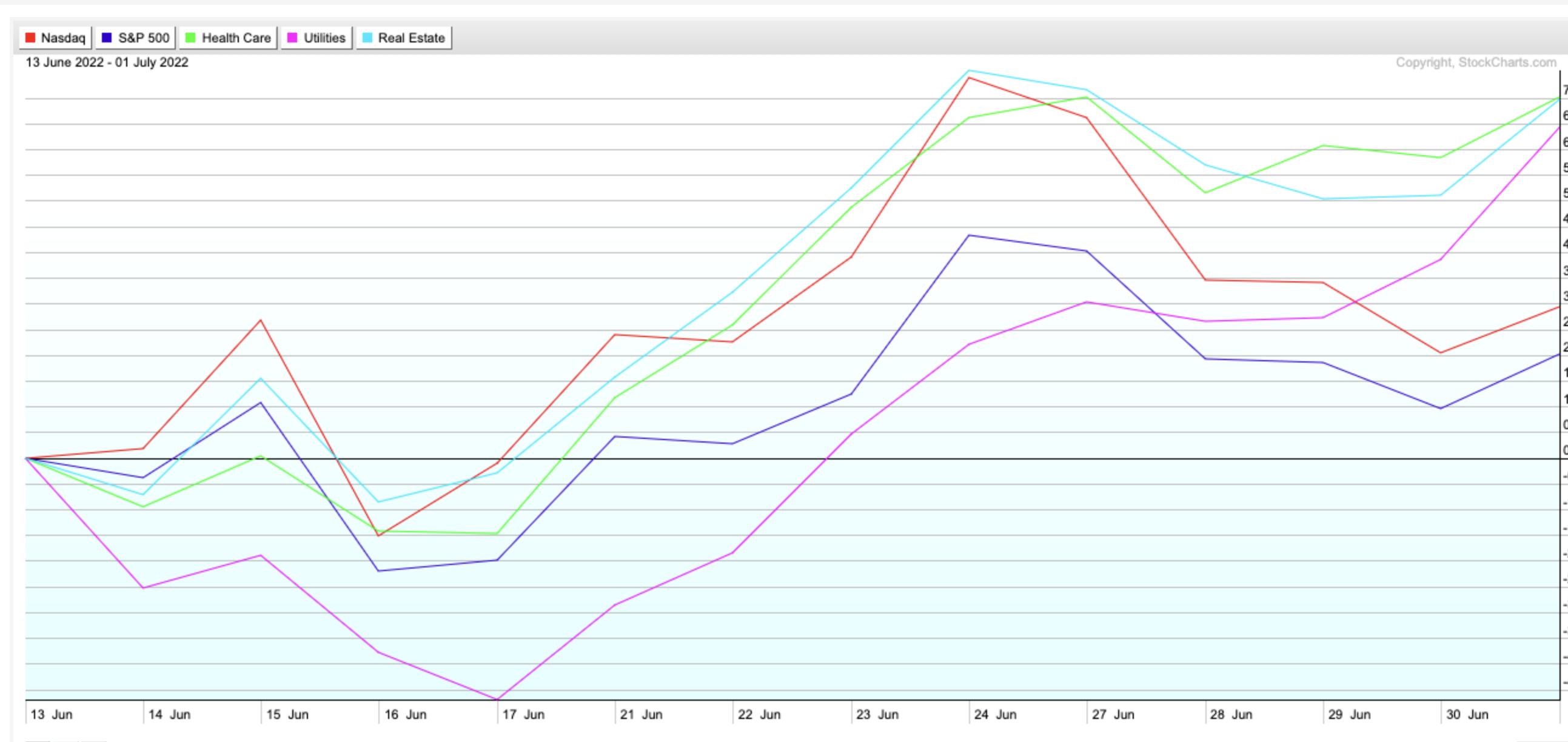Click the magenta Utilities color square
The image size is (1568, 742).
pos(292,38)
